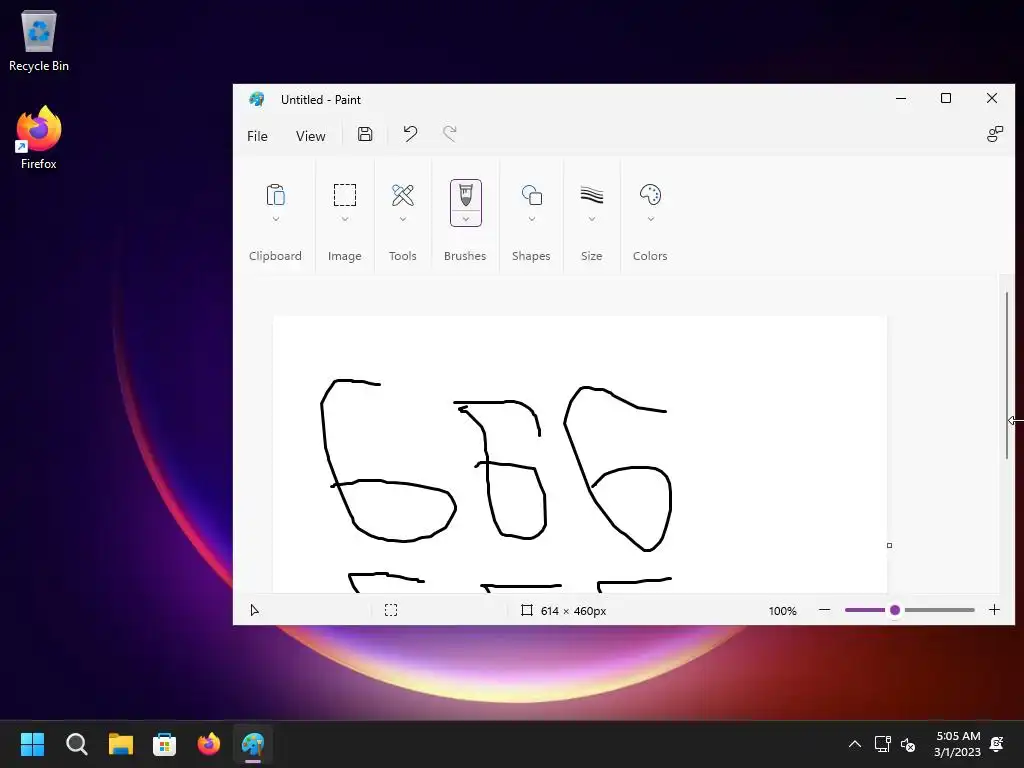Click the Size line thickness icon
The height and width of the screenshot is (768, 1024).
(x=592, y=195)
